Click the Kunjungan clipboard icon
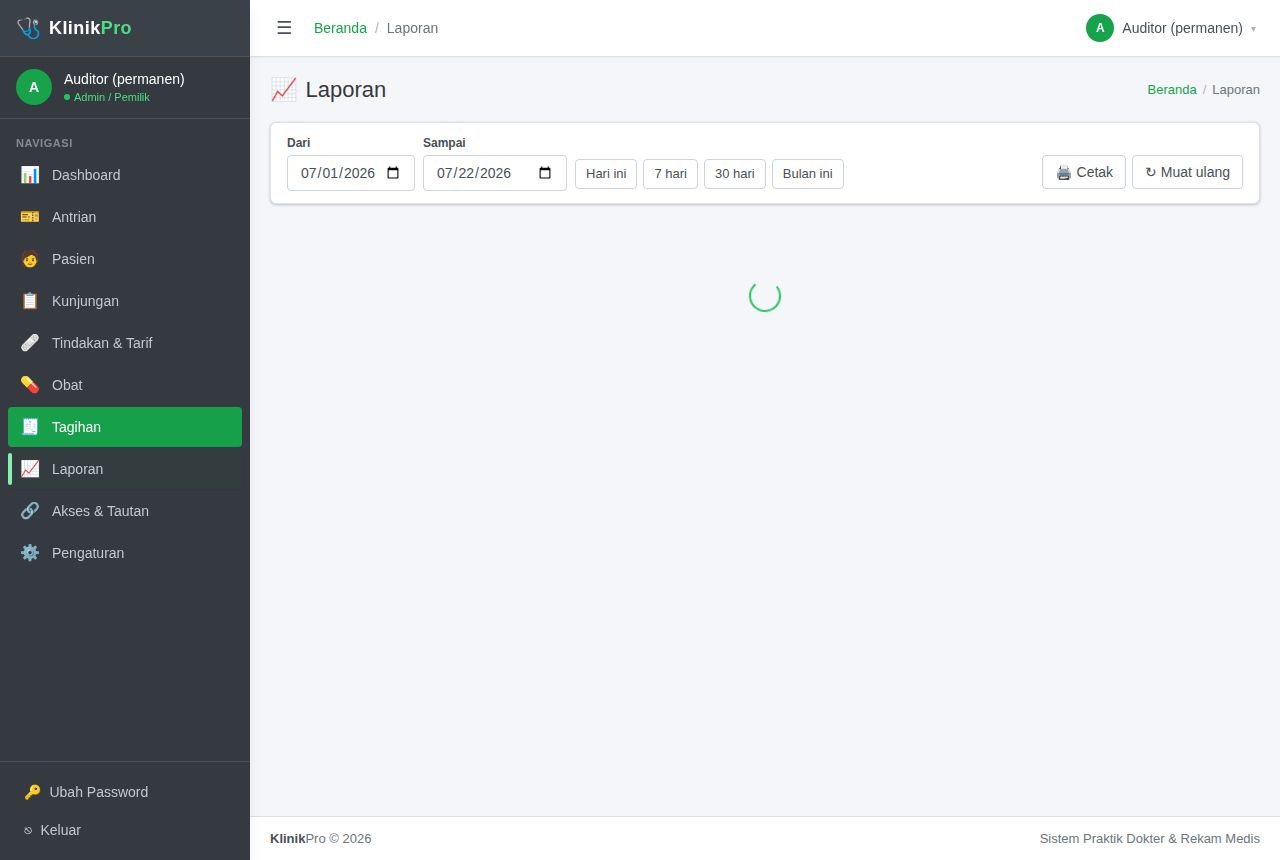 30,301
